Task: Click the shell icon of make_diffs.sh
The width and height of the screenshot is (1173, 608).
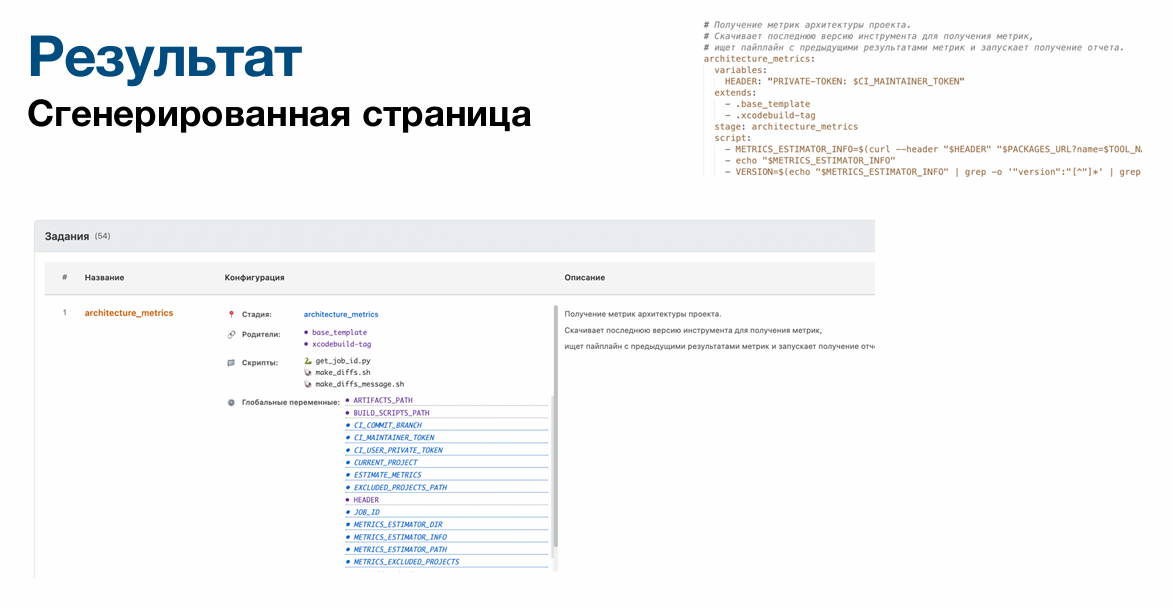Action: tap(307, 372)
